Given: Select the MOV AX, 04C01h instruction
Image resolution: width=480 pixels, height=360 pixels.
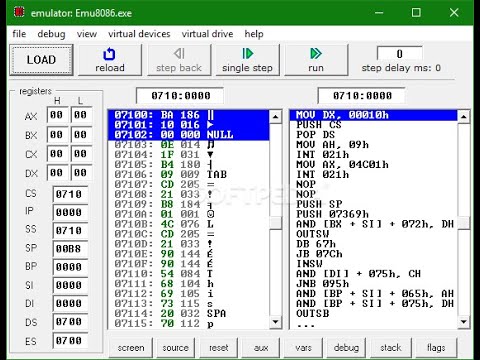Looking at the screenshot, I should (x=373, y=165).
